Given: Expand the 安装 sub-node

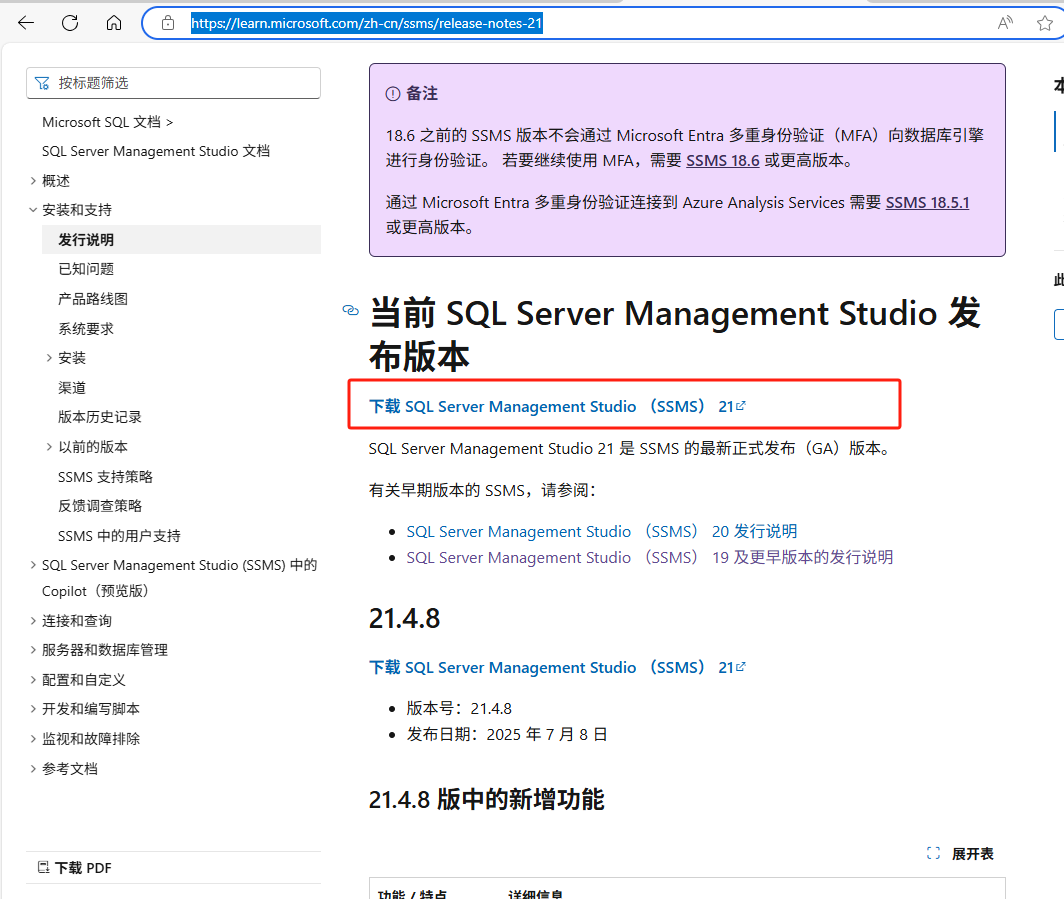Looking at the screenshot, I should 49,358.
